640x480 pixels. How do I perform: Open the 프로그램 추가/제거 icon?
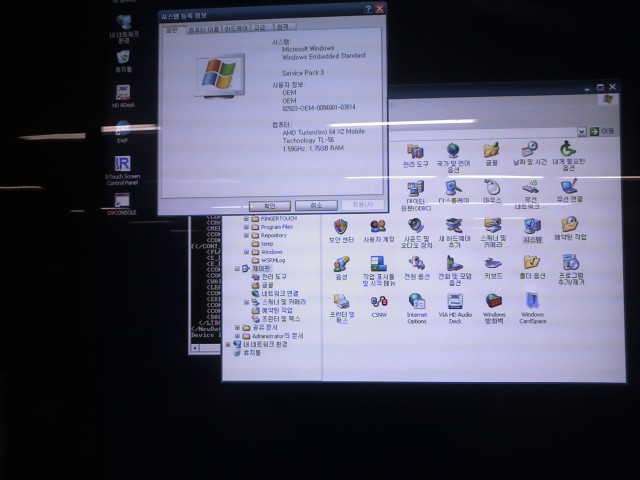pyautogui.click(x=571, y=269)
